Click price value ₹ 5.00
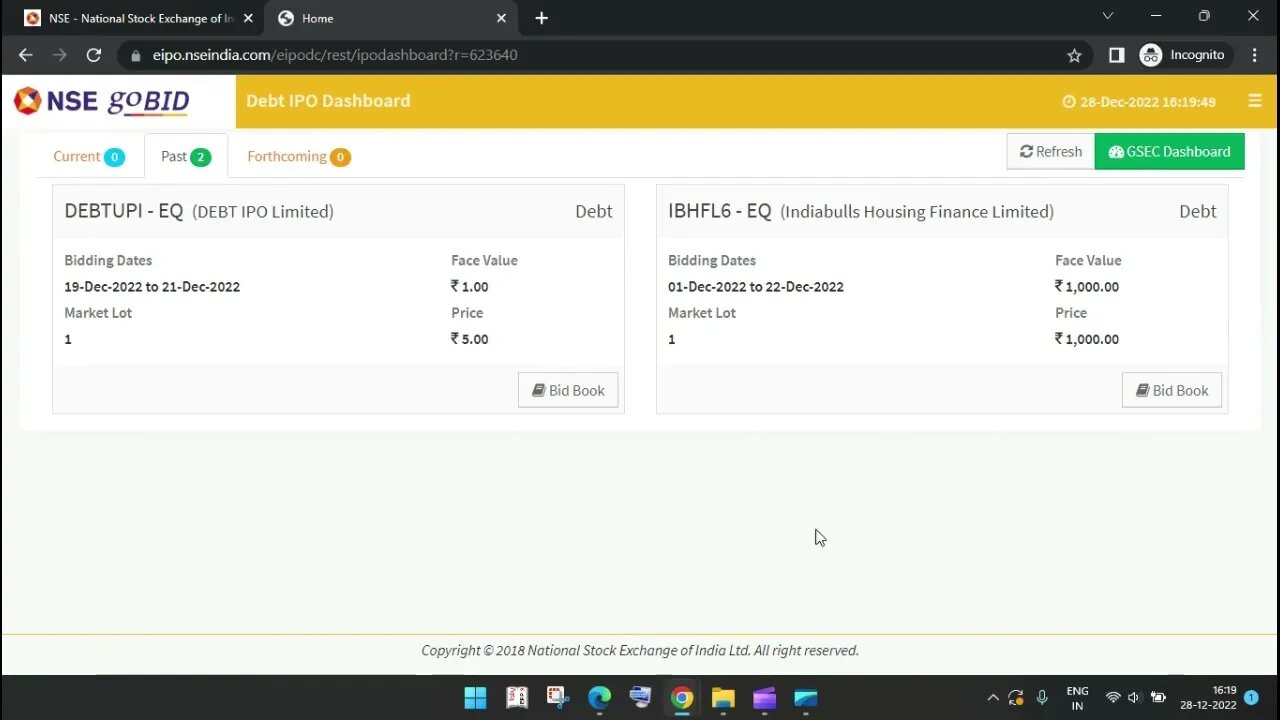This screenshot has height=720, width=1280. coord(470,339)
